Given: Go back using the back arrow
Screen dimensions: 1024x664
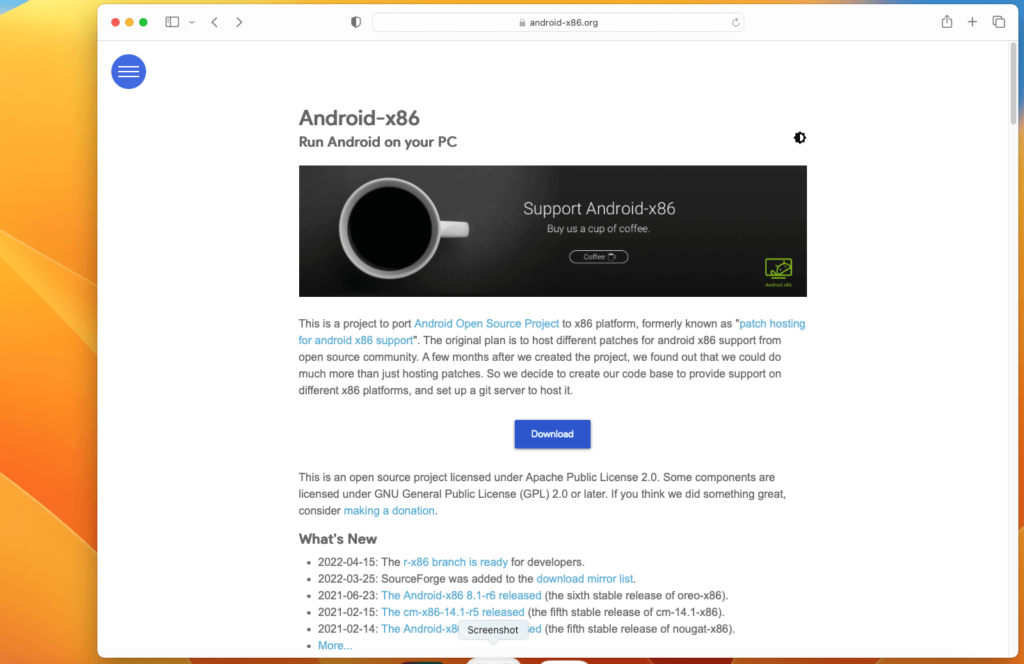Looking at the screenshot, I should point(214,21).
